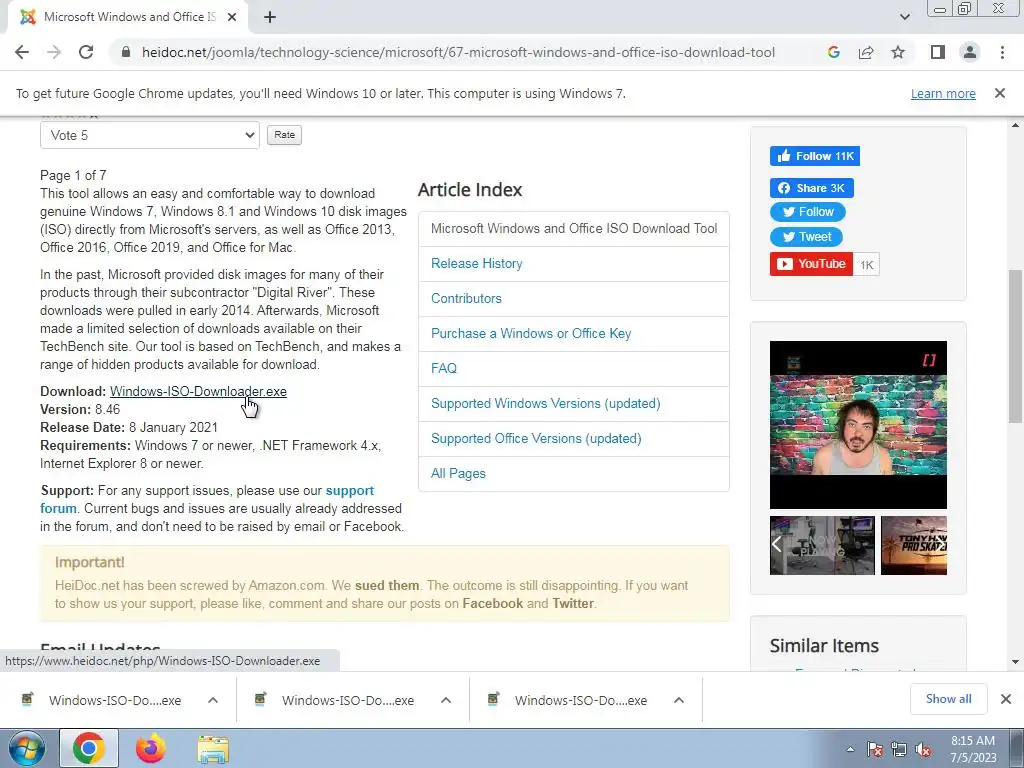Click the forward navigation arrow
Image resolution: width=1024 pixels, height=768 pixels.
click(54, 52)
